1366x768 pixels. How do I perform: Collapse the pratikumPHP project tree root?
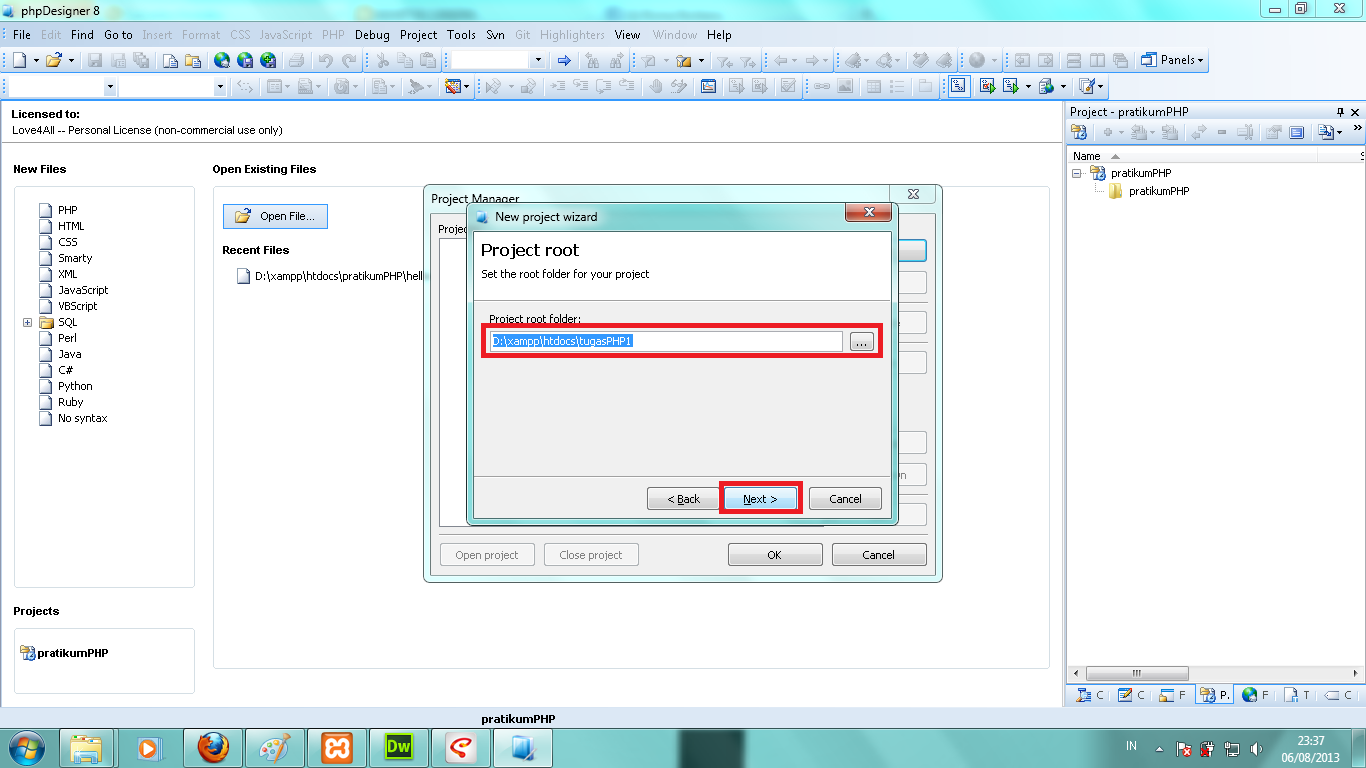(x=1077, y=173)
